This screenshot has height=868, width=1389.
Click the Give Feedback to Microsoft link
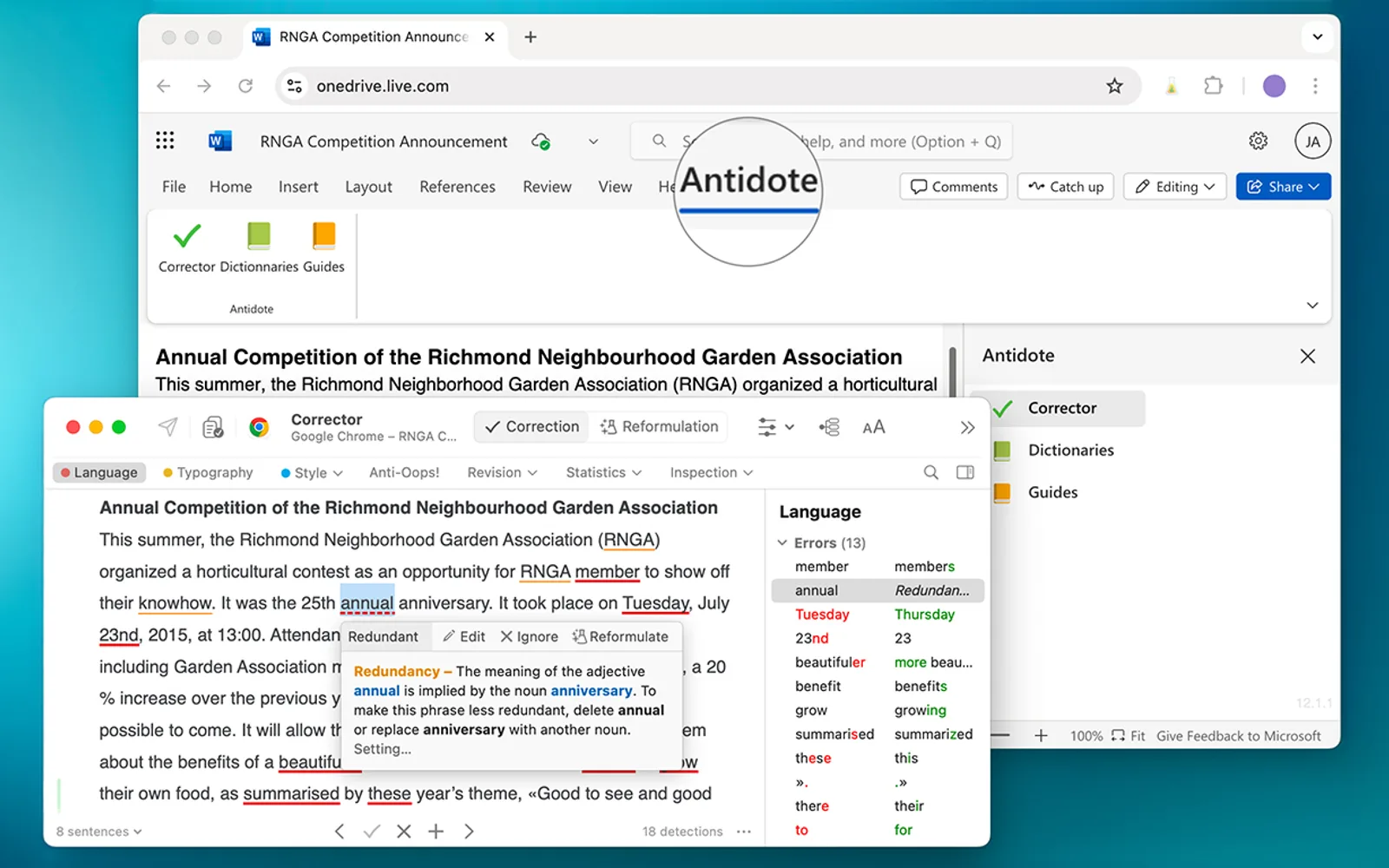pos(1239,736)
